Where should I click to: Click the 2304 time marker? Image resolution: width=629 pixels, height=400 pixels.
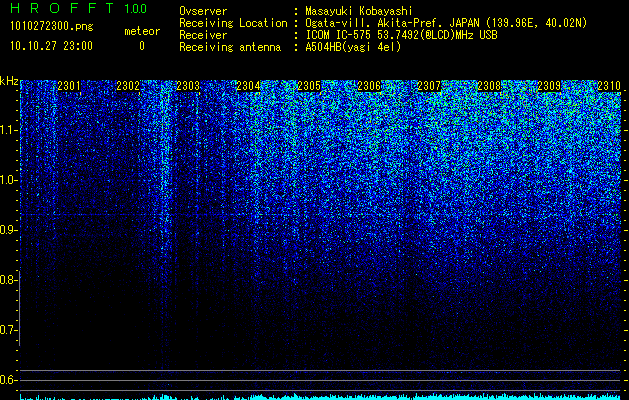tap(248, 86)
